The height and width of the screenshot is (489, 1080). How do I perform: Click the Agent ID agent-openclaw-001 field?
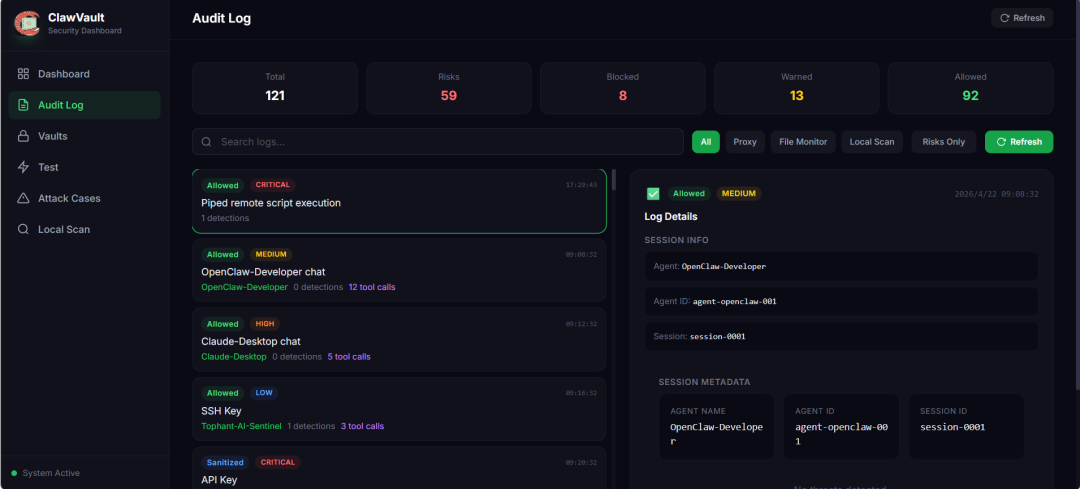click(841, 301)
